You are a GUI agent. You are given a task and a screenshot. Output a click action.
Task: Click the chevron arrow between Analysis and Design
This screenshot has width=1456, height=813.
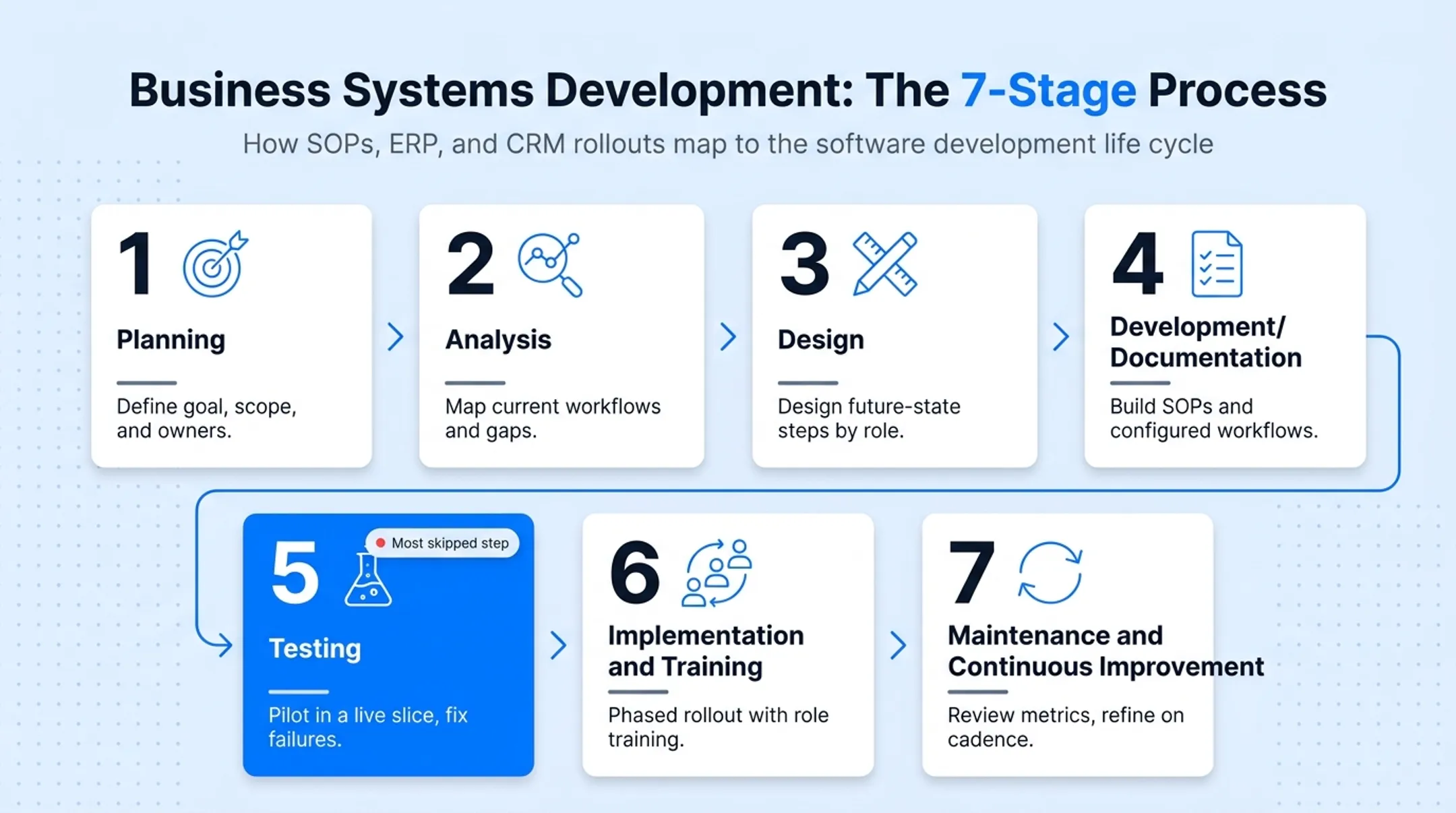728,336
